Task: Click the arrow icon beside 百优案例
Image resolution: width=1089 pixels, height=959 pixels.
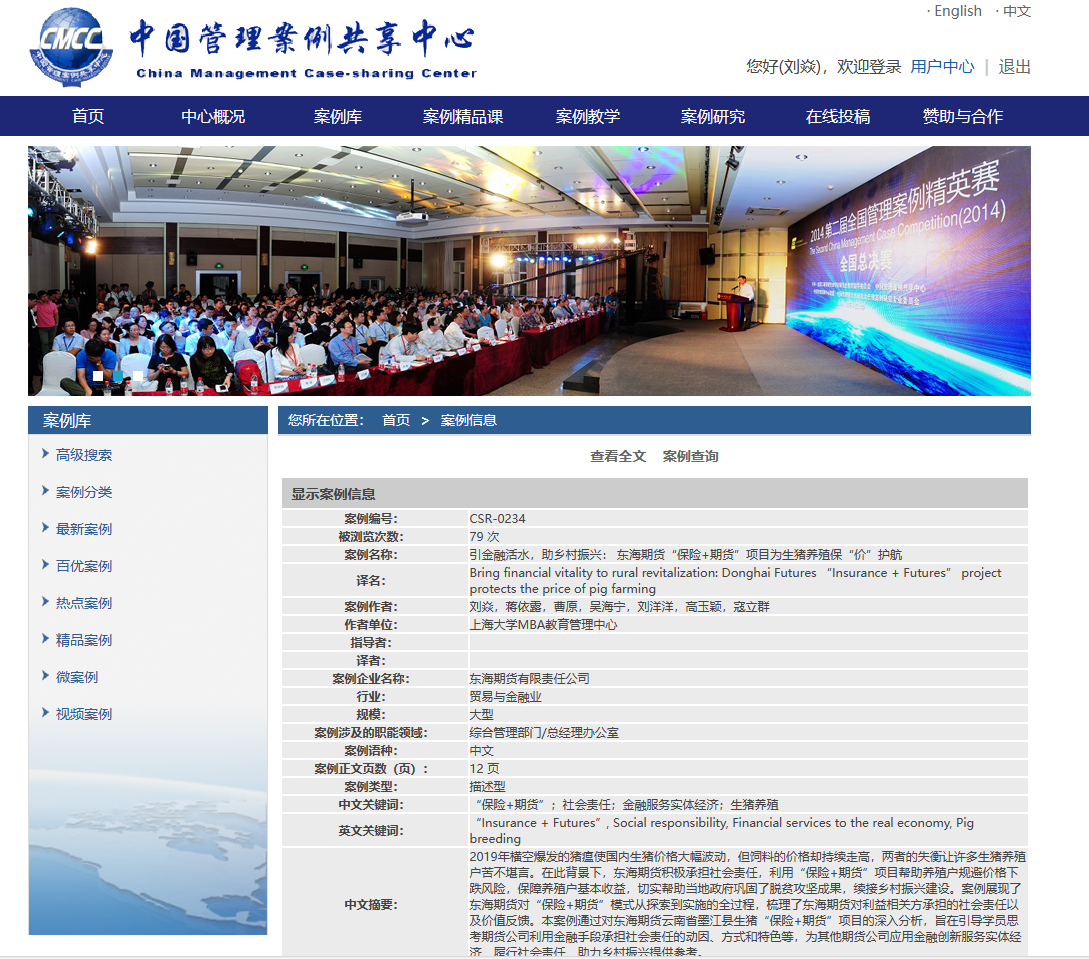Action: coord(46,565)
